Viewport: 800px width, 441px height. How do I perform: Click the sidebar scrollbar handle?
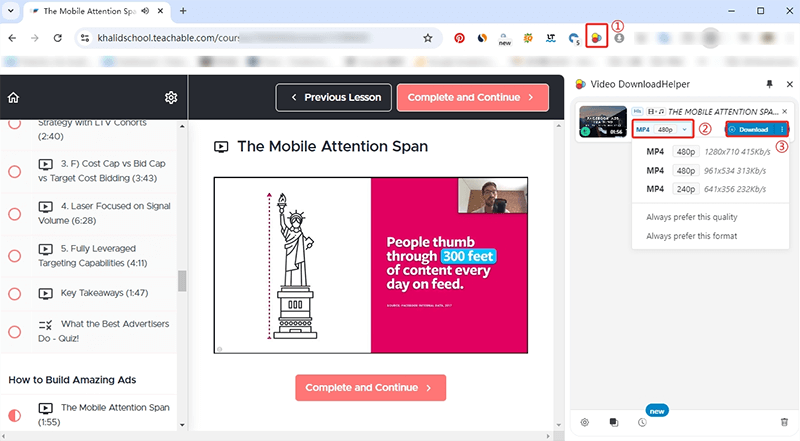(x=182, y=281)
